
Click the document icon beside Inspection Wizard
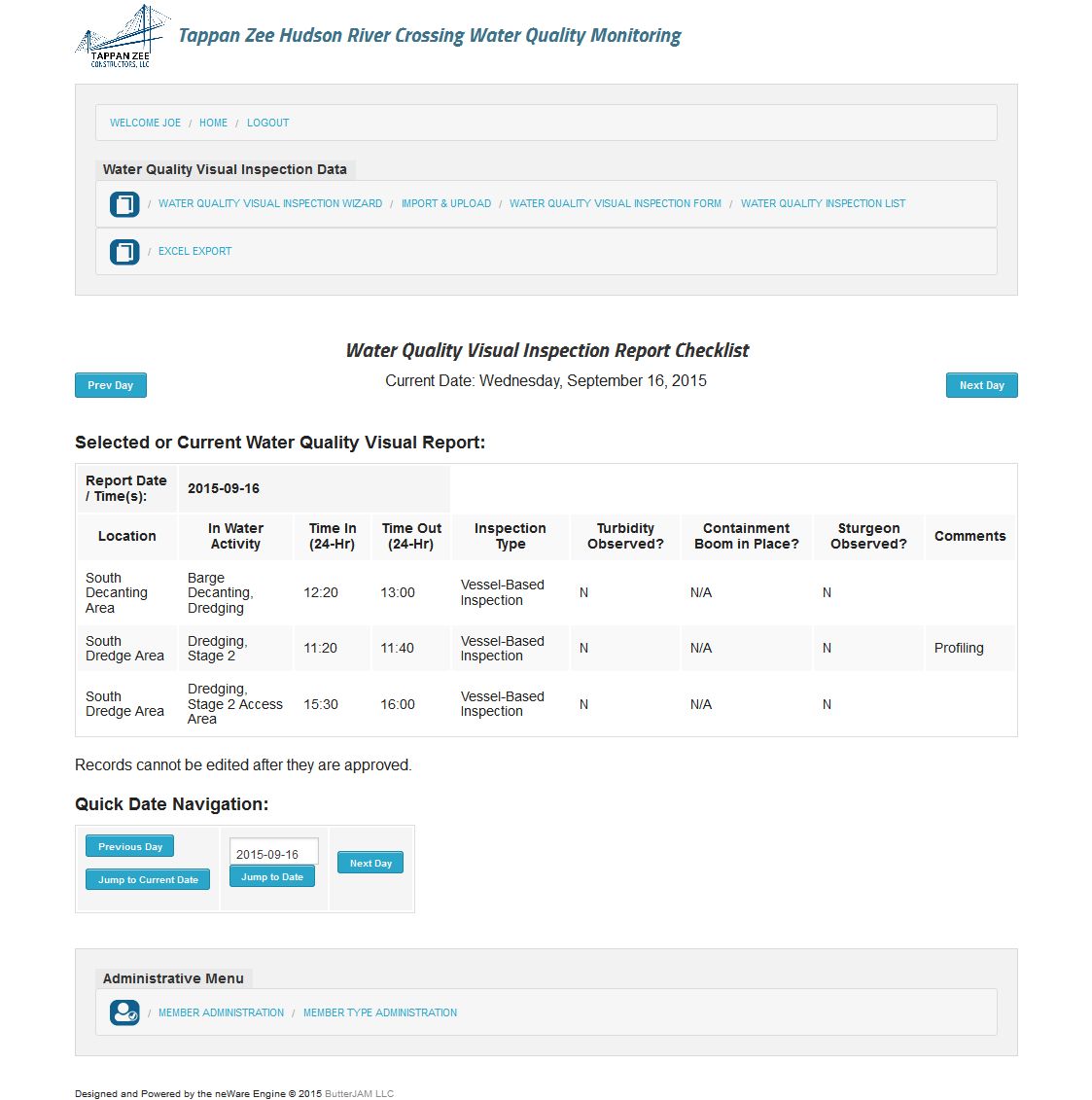click(124, 204)
